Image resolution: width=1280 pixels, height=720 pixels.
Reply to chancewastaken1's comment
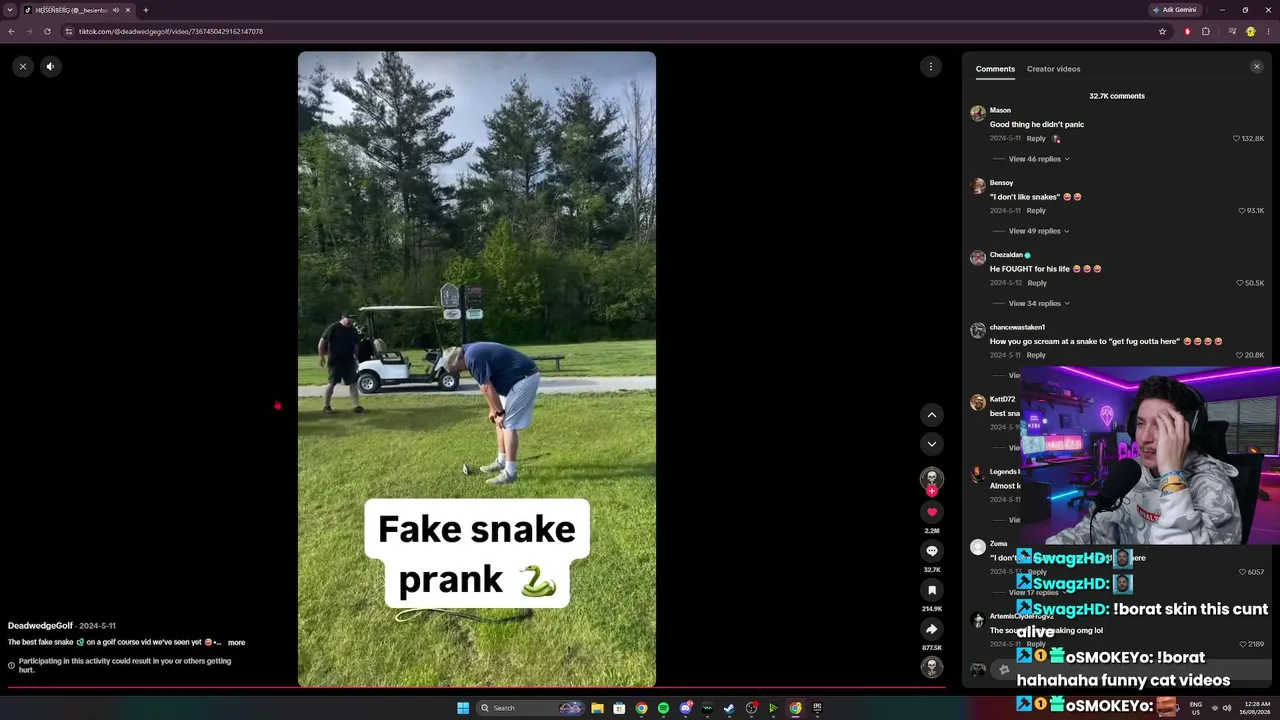(x=1036, y=355)
